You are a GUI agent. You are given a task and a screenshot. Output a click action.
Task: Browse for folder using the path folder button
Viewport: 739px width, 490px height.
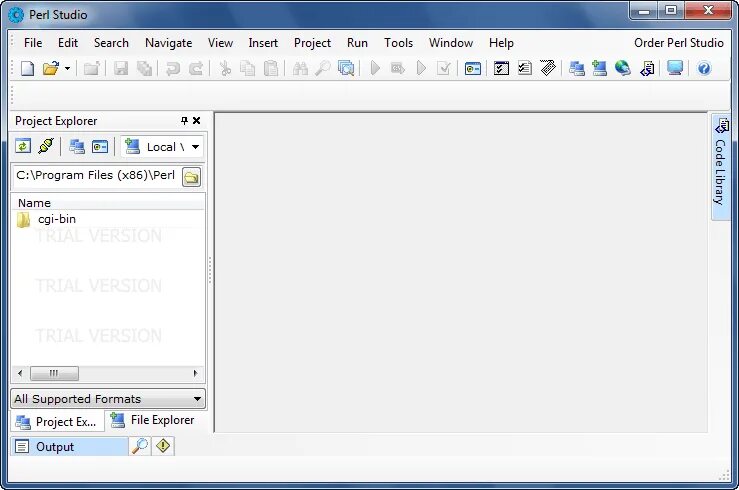[x=191, y=177]
